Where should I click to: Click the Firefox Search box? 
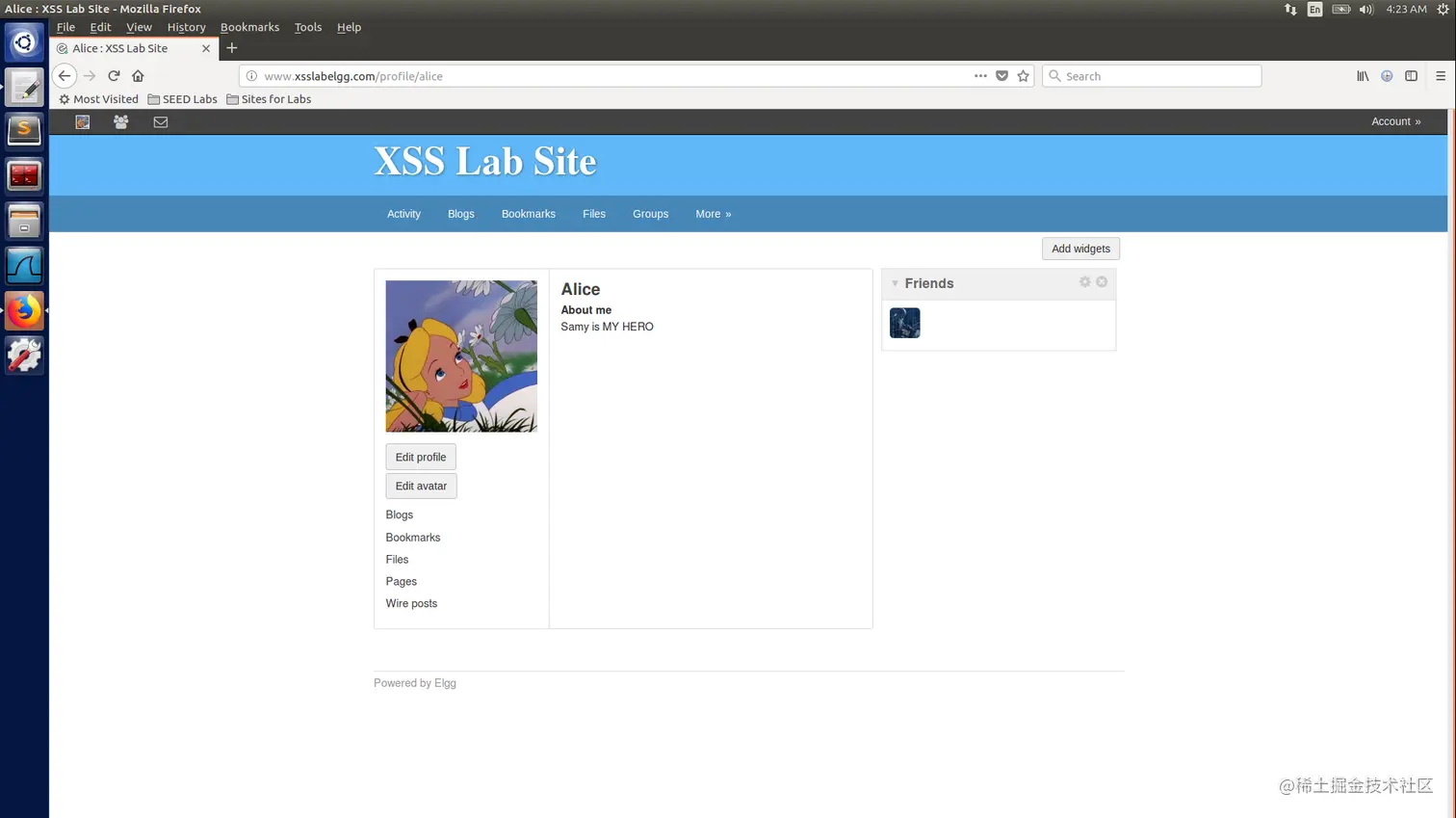pos(1152,76)
